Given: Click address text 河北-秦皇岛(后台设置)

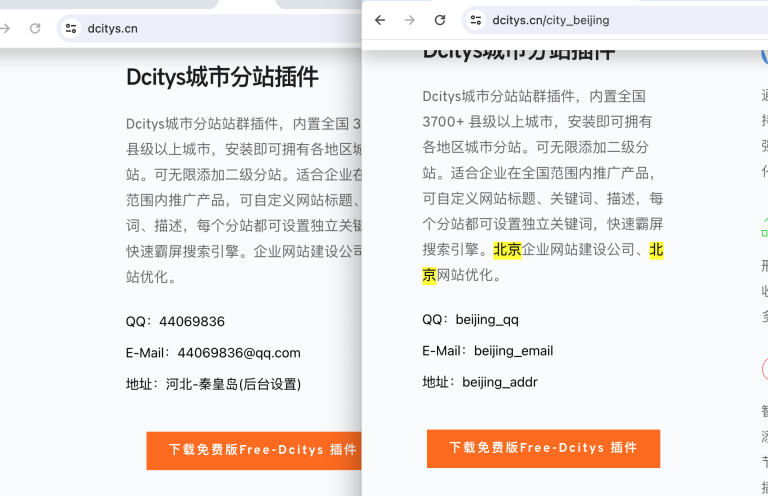Looking at the screenshot, I should pos(233,384).
